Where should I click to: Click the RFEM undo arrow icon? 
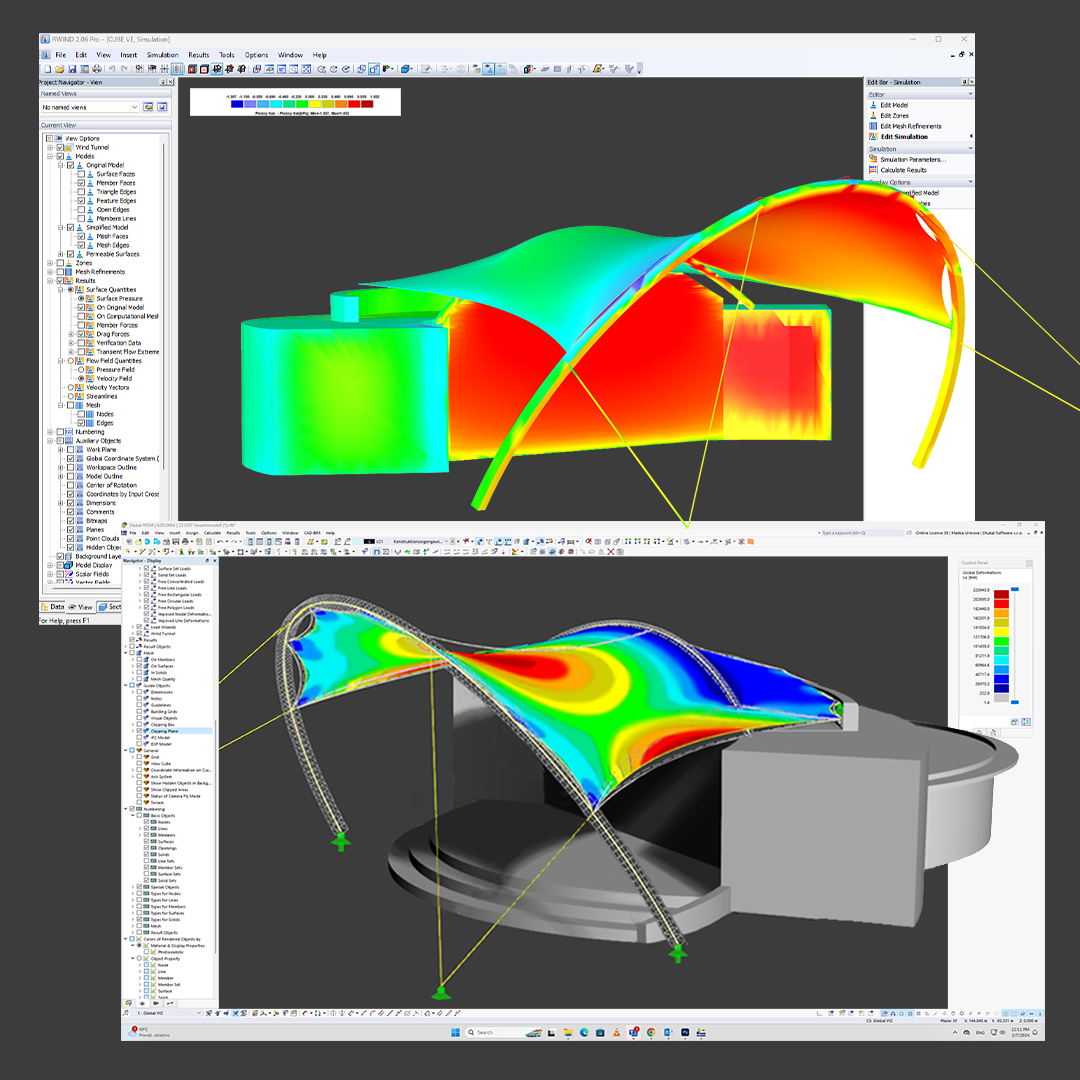tap(219, 542)
